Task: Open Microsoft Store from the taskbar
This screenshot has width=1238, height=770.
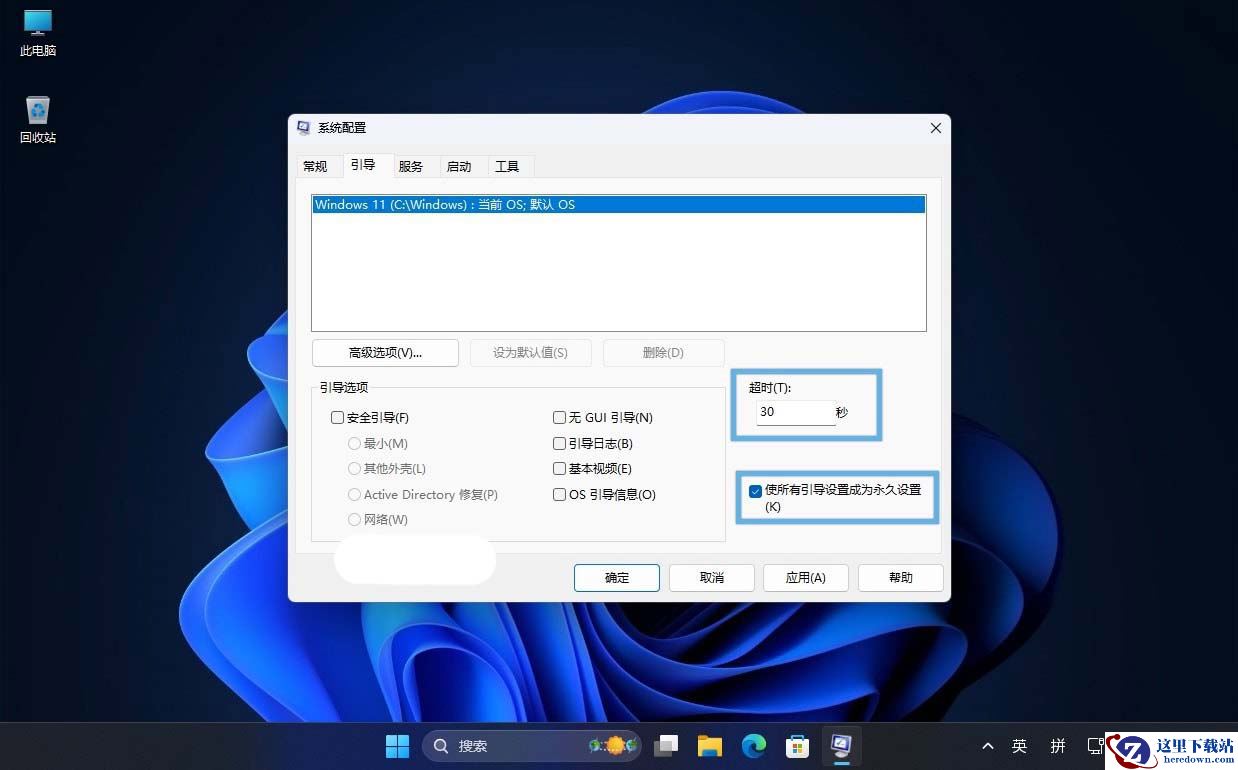Action: pyautogui.click(x=797, y=746)
